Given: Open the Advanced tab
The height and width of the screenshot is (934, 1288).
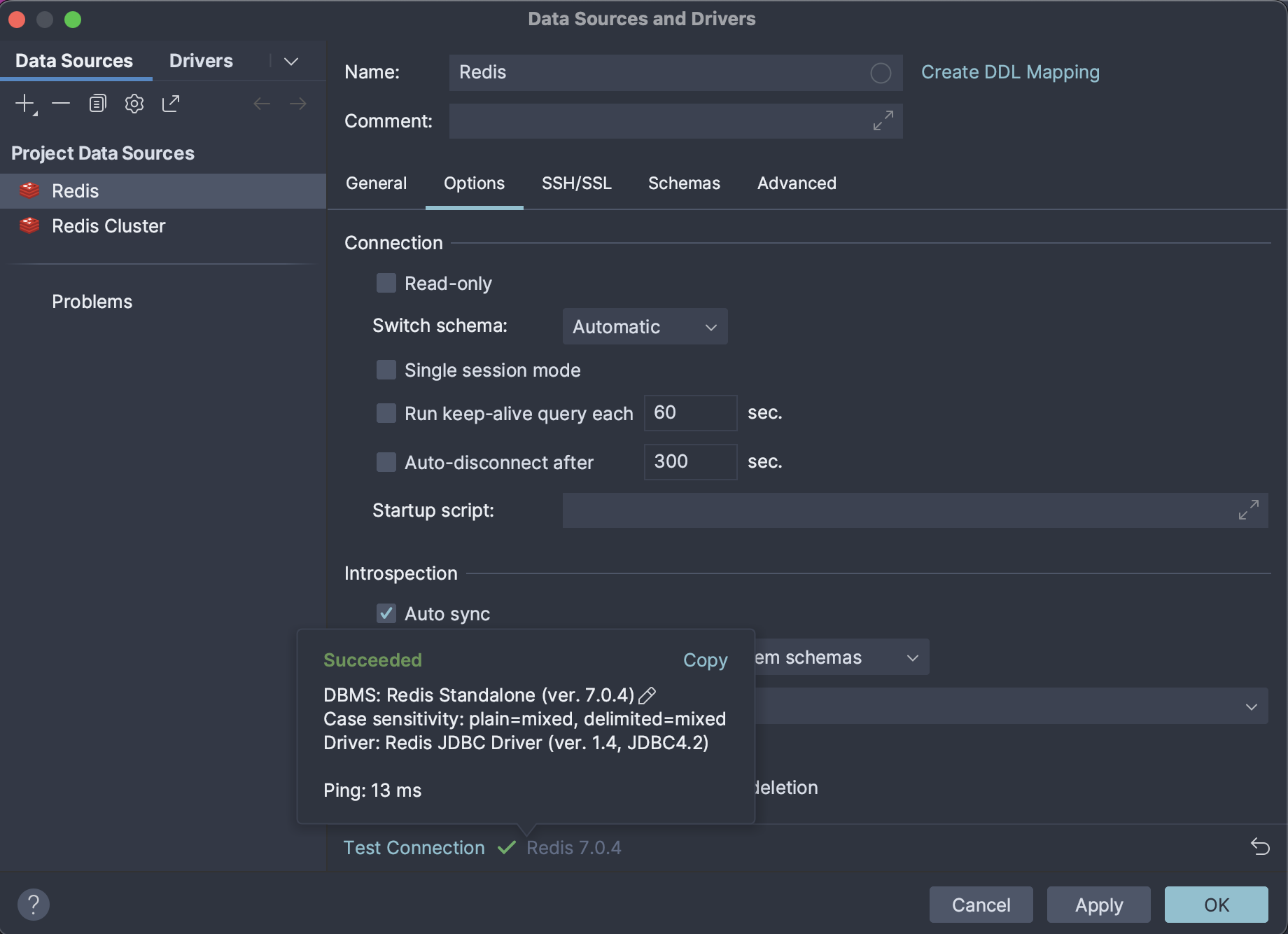Looking at the screenshot, I should (796, 183).
